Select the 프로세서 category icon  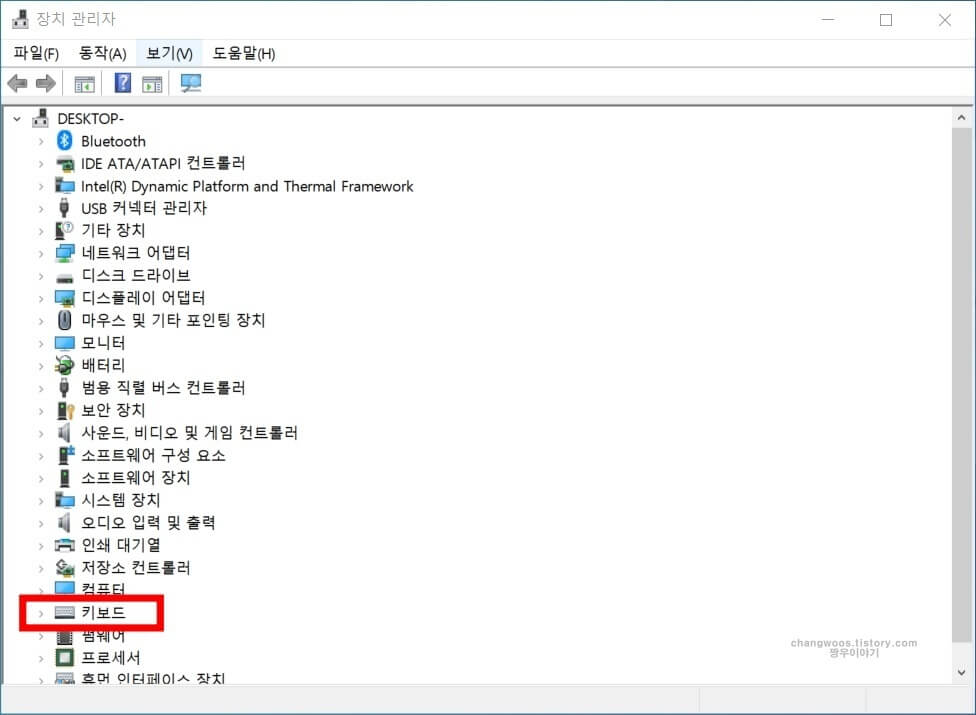(63, 657)
